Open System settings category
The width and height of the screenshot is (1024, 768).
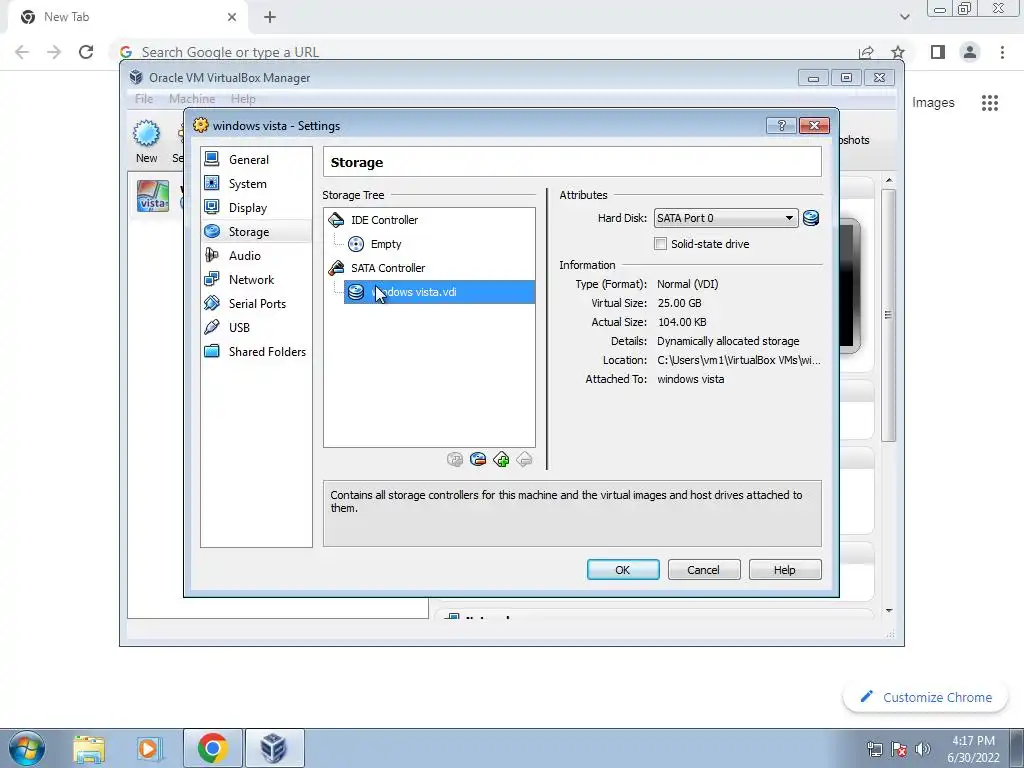tap(256, 184)
